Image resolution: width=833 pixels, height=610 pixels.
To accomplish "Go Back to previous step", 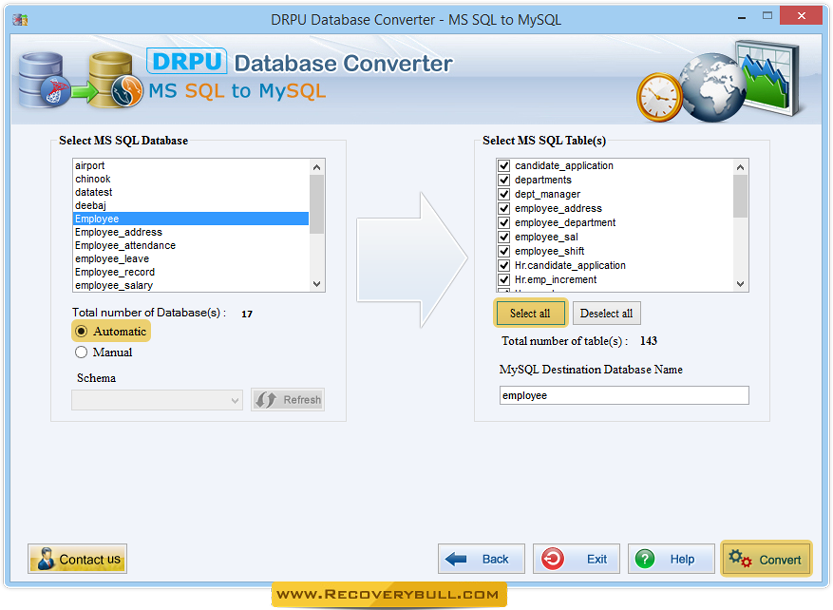I will [x=481, y=559].
